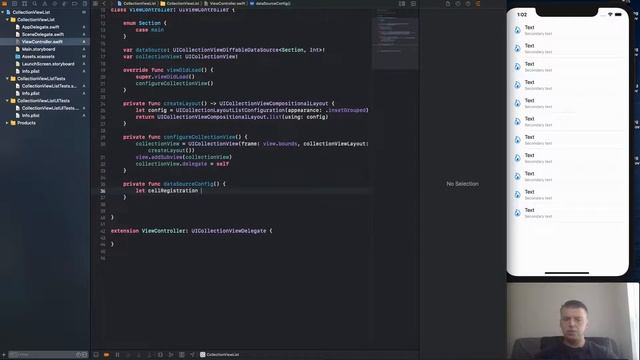Open the Project navigator folder icon

[x=4, y=4]
